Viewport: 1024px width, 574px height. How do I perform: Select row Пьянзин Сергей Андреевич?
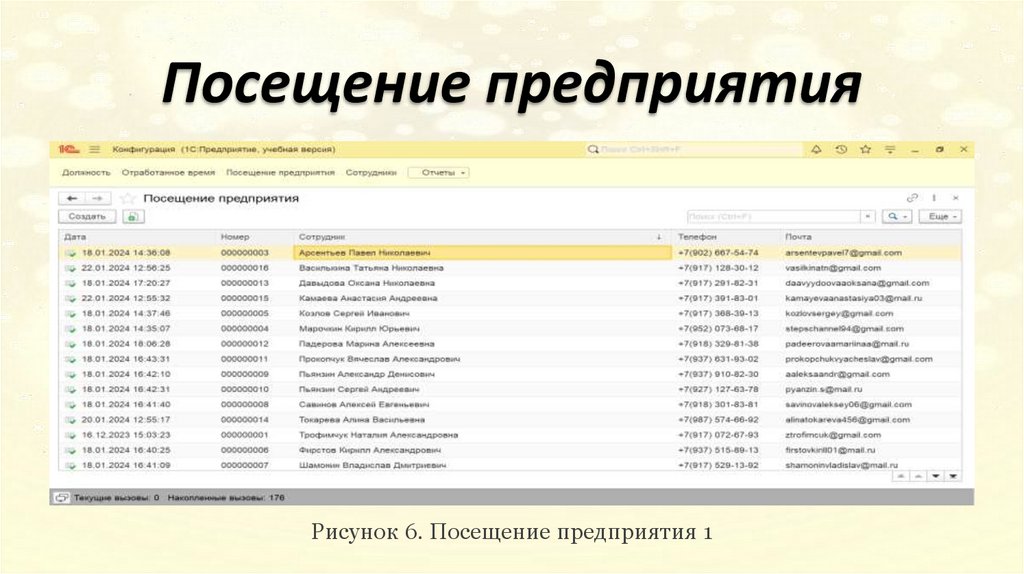coord(510,390)
